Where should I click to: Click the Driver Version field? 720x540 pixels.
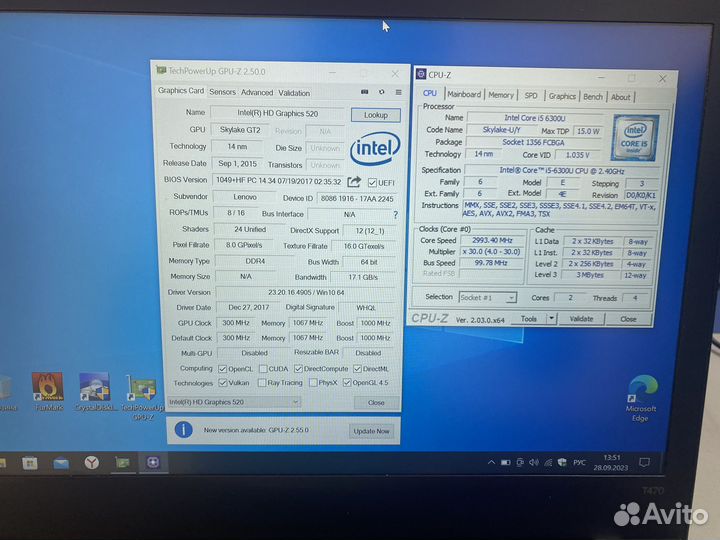306,292
